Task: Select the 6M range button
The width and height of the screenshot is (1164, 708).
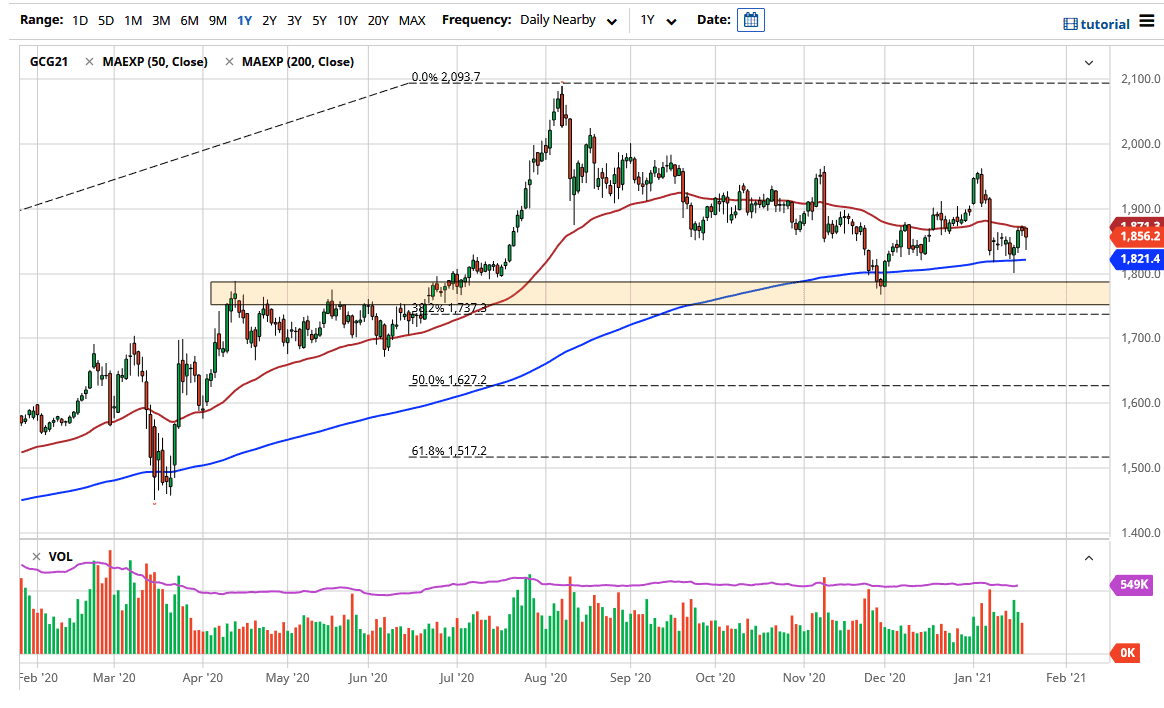Action: (x=190, y=19)
